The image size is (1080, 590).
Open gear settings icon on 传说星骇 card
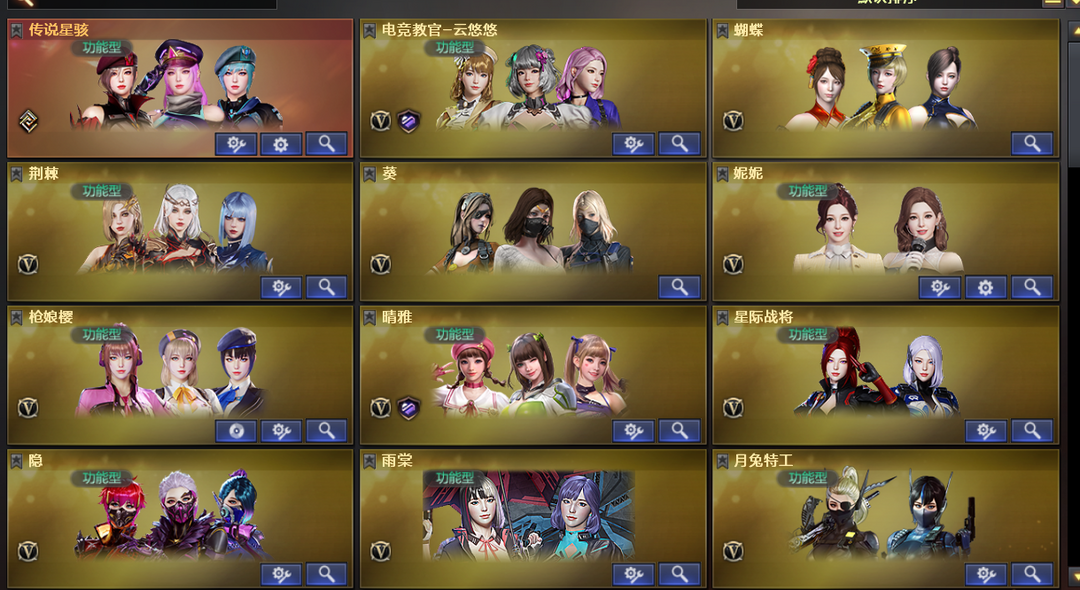pyautogui.click(x=281, y=144)
